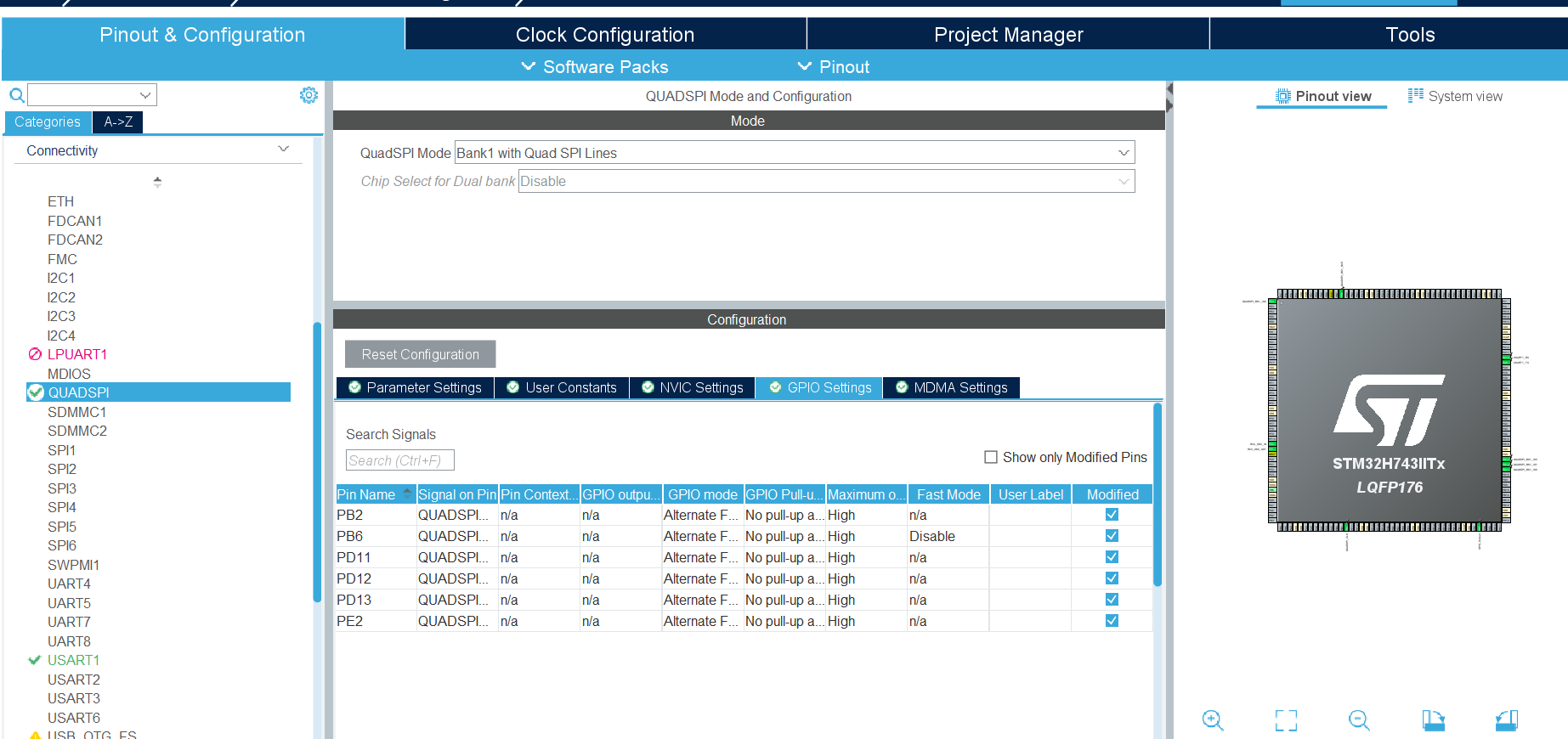This screenshot has height=739, width=1568.
Task: Click the panel collapse arrows beside pinout view
Action: coord(1169,97)
